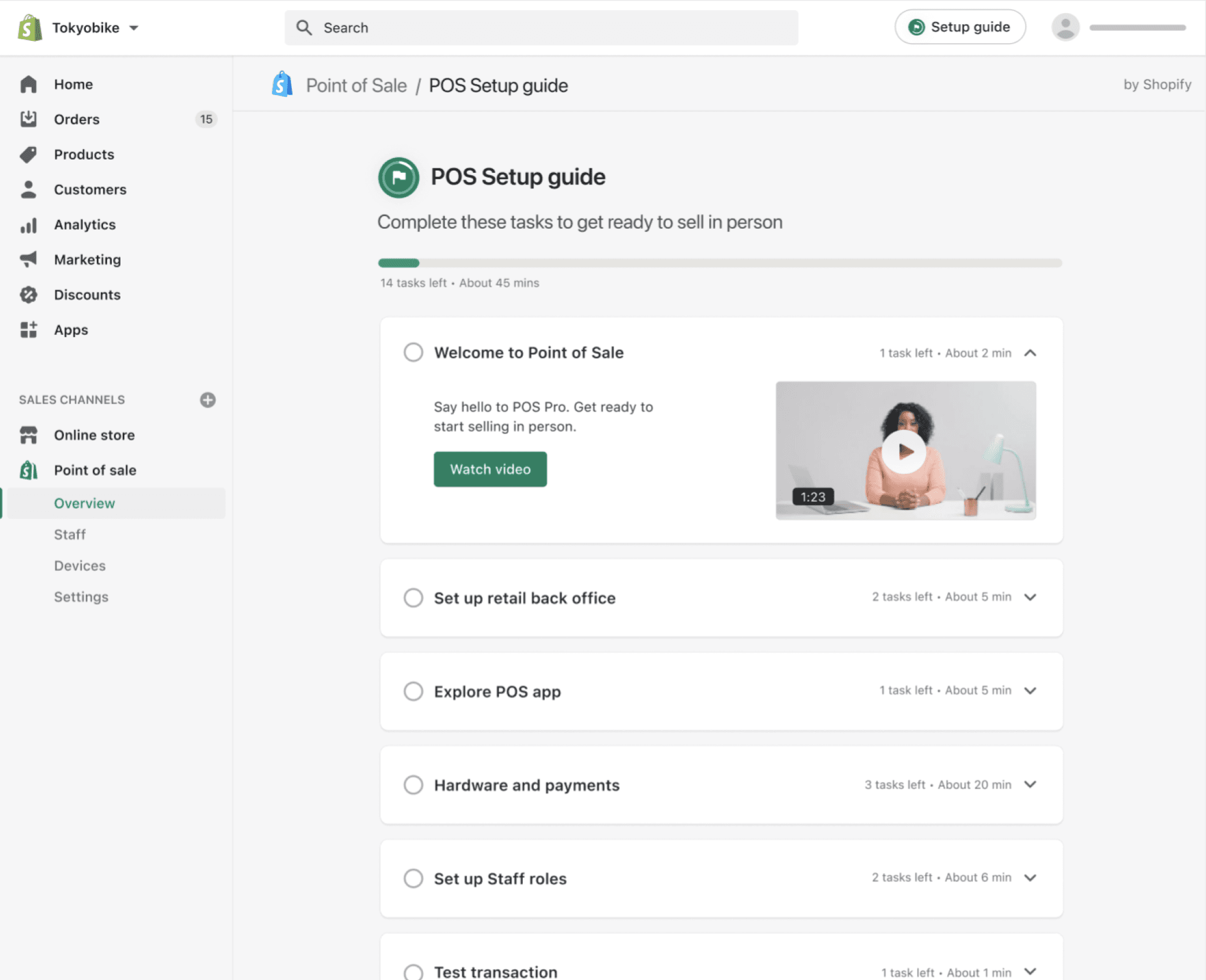Viewport: 1206px width, 980px height.
Task: Expand the Set up retail back office section
Action: 1030,597
